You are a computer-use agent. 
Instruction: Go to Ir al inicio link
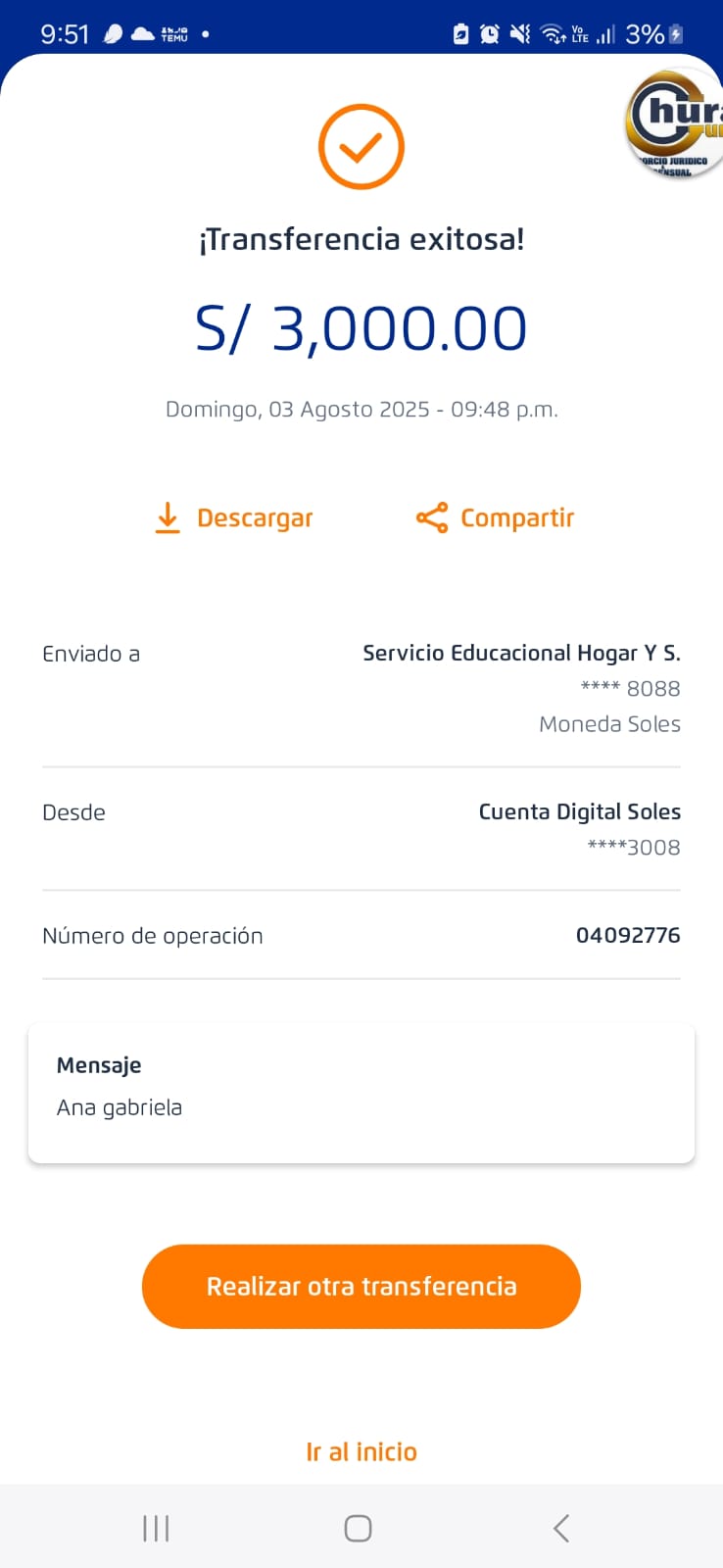click(361, 1451)
